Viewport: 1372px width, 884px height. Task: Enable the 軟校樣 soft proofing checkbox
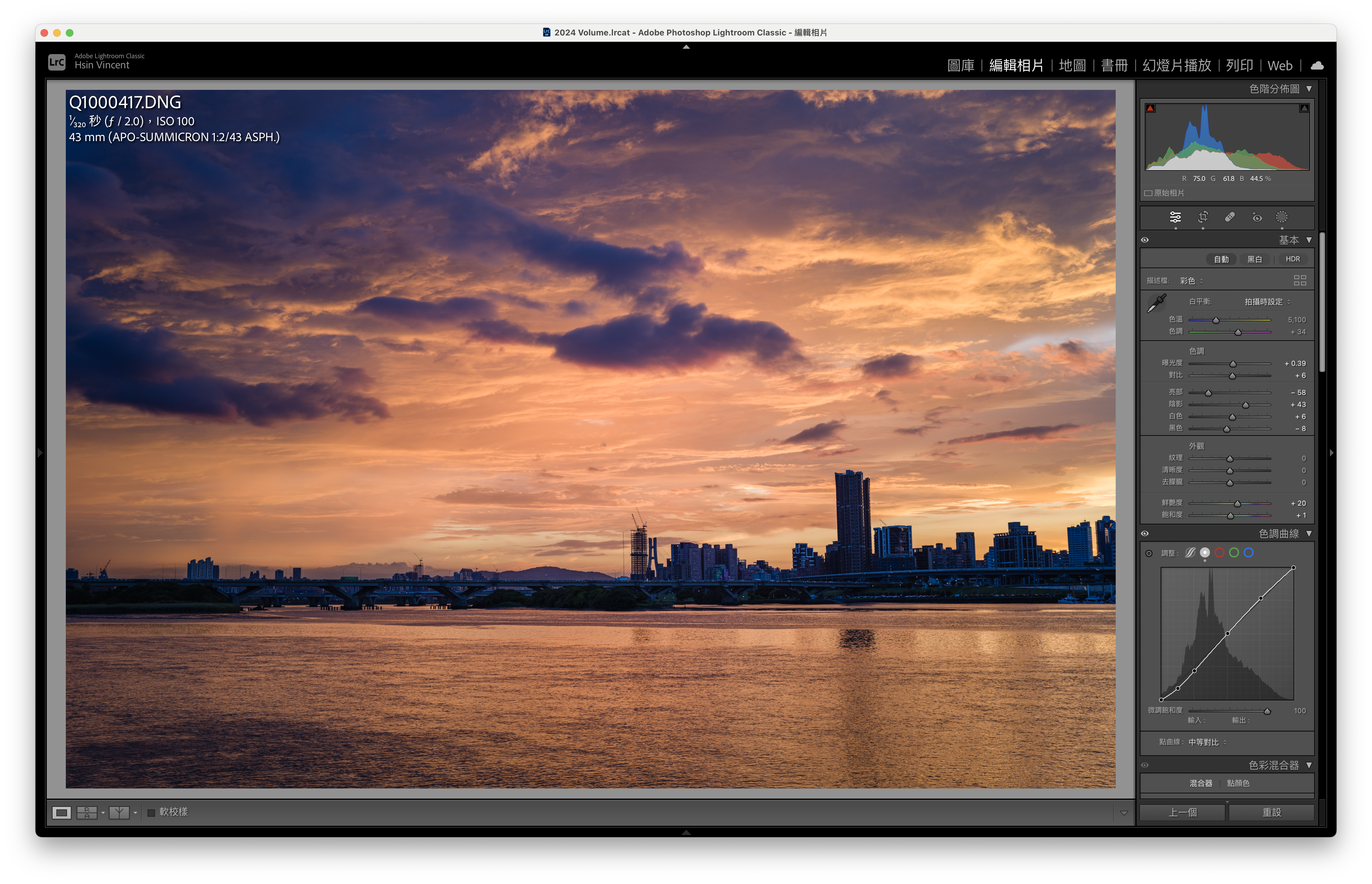pos(152,812)
